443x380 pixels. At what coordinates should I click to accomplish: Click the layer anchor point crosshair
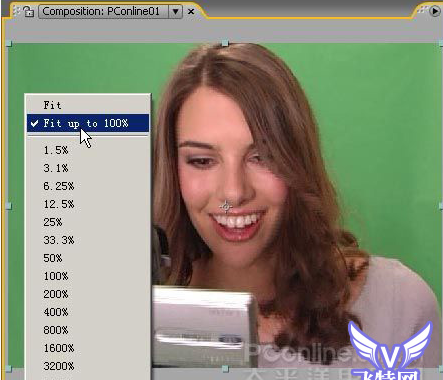[226, 206]
